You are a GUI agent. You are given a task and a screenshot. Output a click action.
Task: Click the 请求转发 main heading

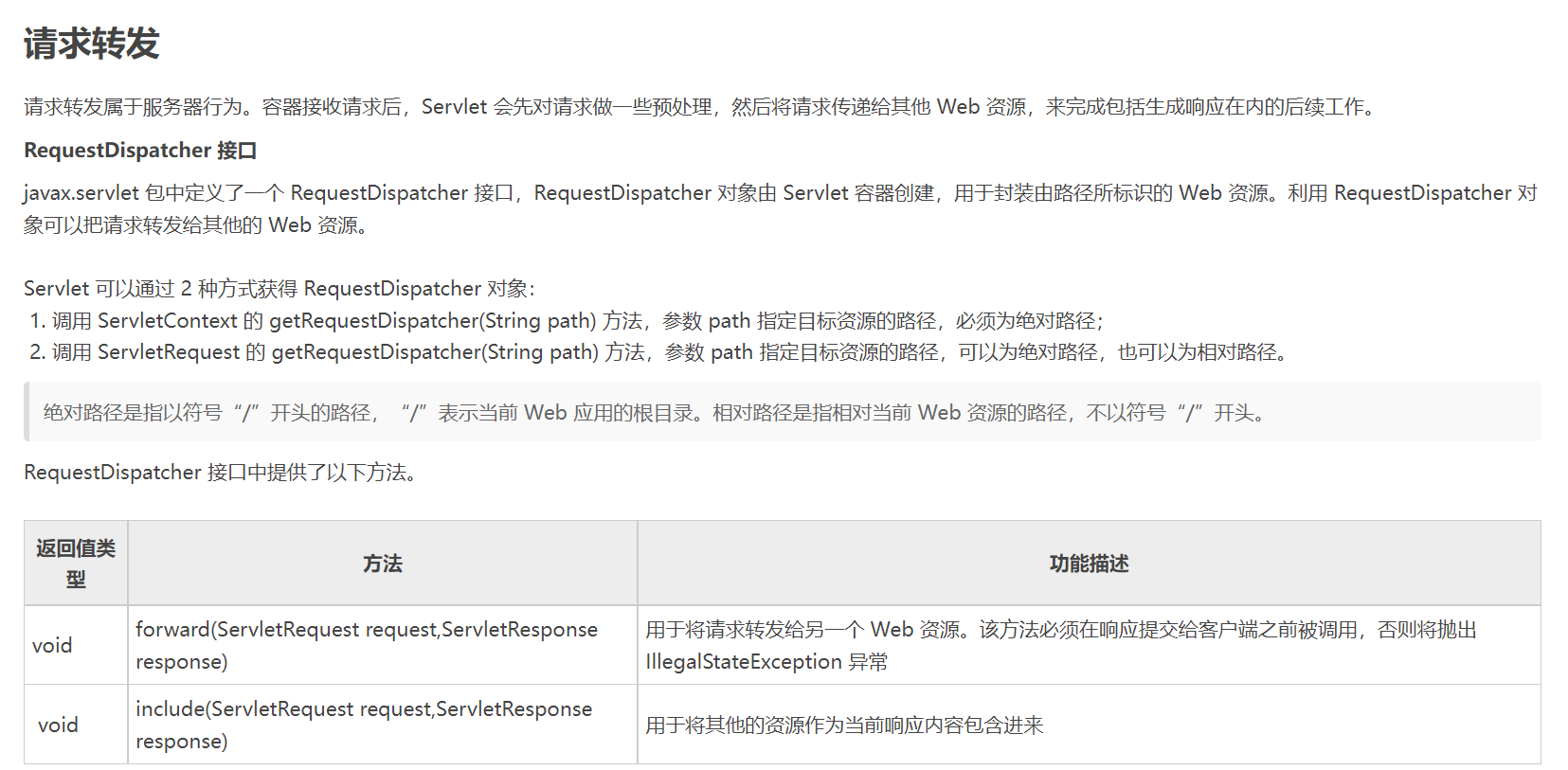91,44
